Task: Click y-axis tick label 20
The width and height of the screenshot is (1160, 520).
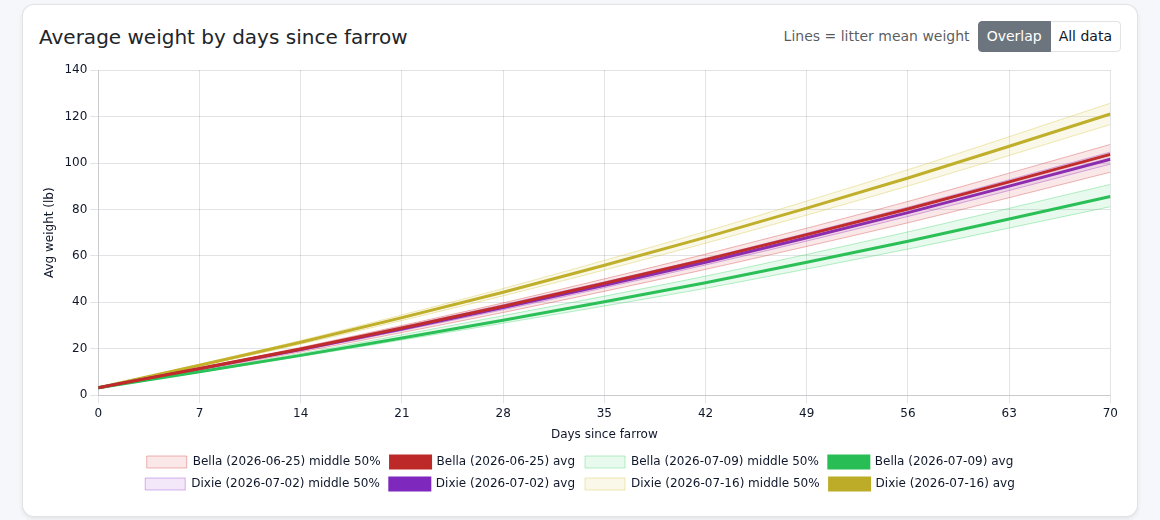Action: point(80,348)
